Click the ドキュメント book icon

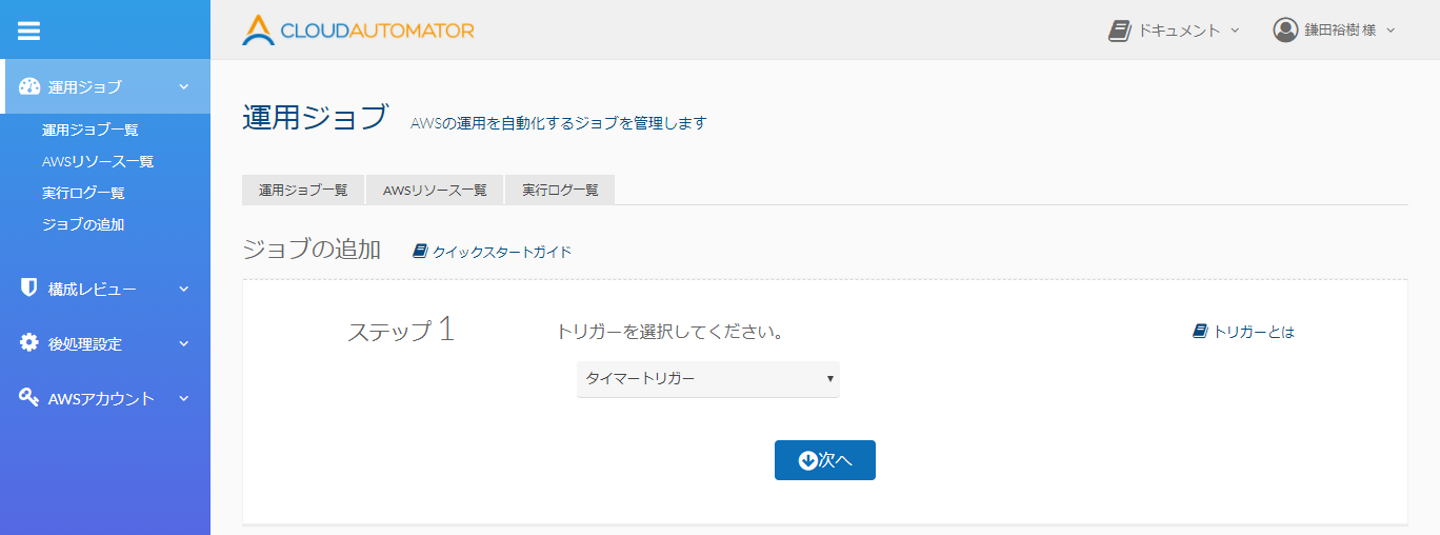coord(1119,30)
